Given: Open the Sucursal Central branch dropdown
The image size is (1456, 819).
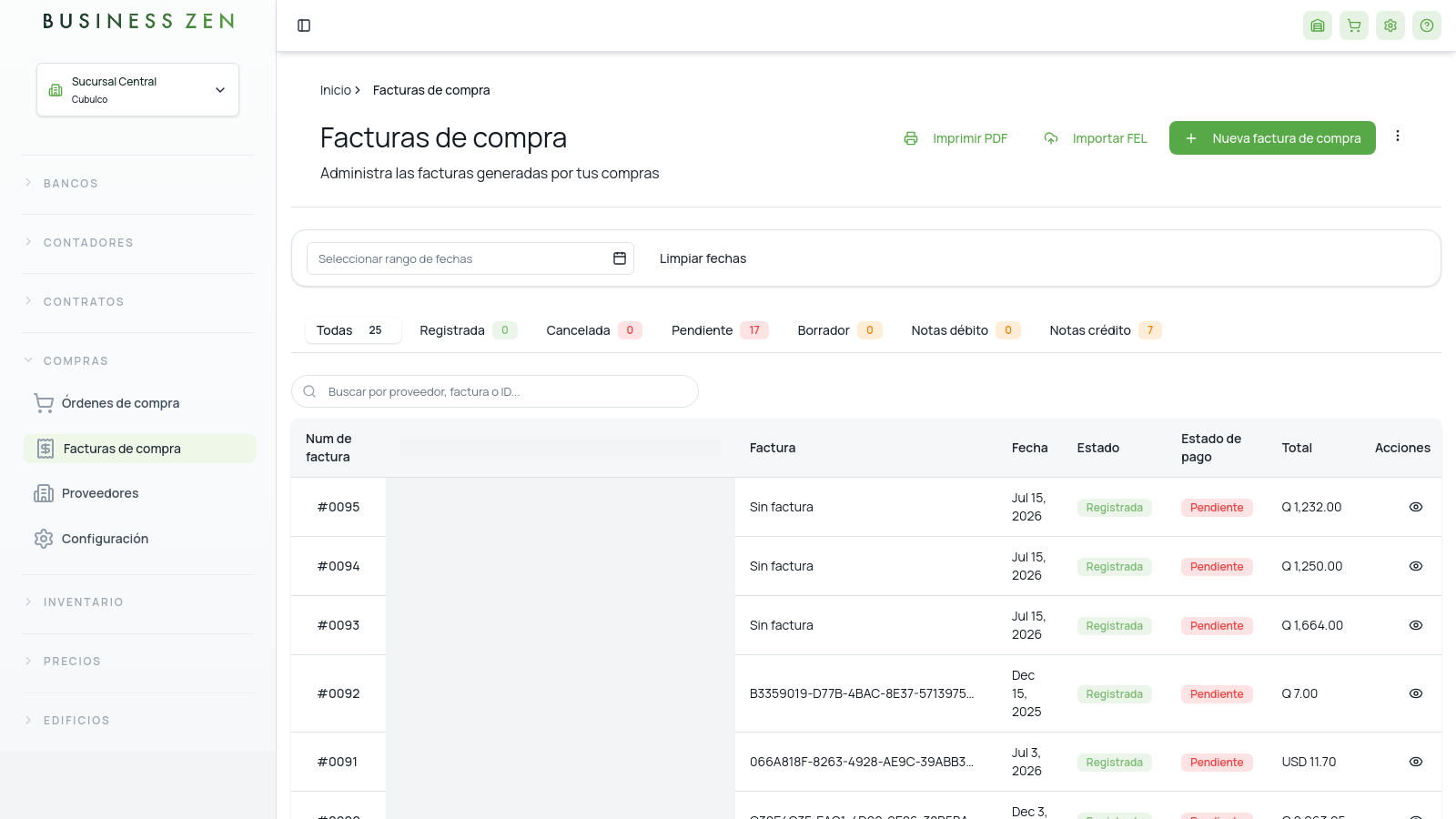Looking at the screenshot, I should click(x=138, y=90).
